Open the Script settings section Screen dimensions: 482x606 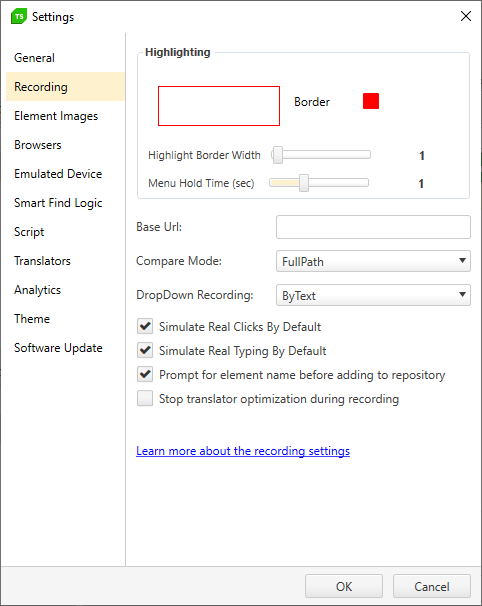[65, 232]
